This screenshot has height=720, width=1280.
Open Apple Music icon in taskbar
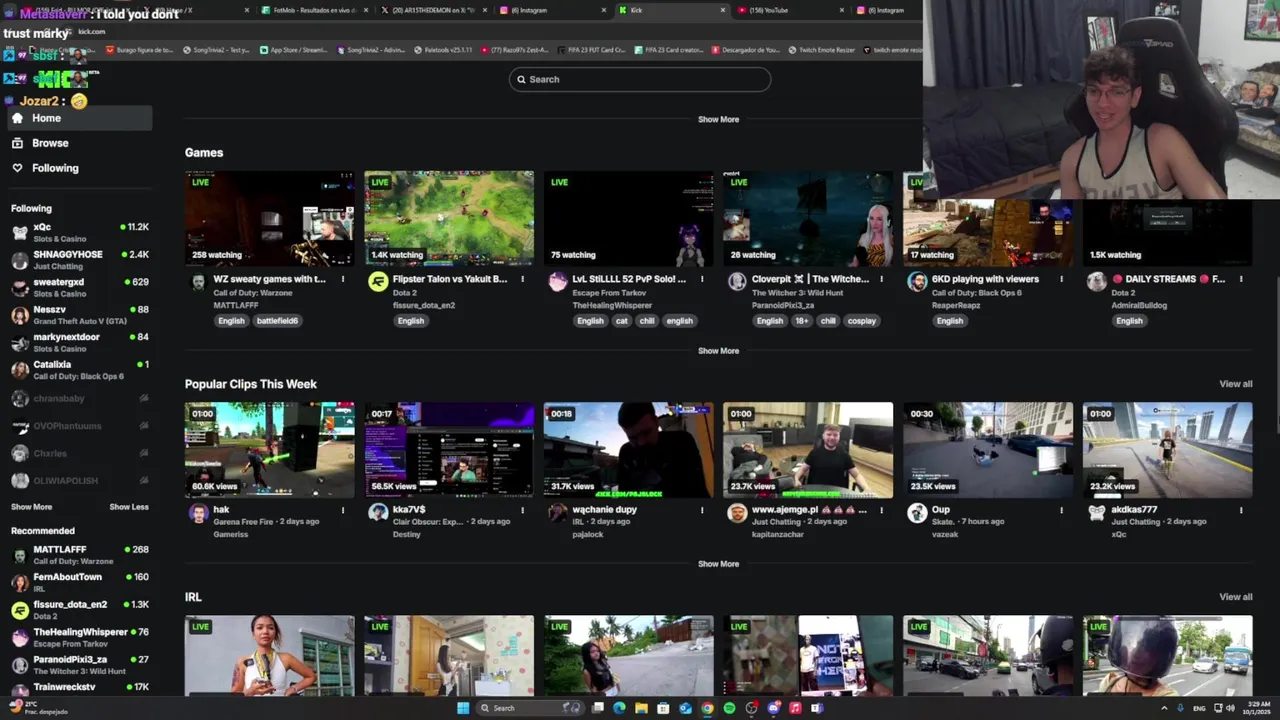[x=795, y=708]
